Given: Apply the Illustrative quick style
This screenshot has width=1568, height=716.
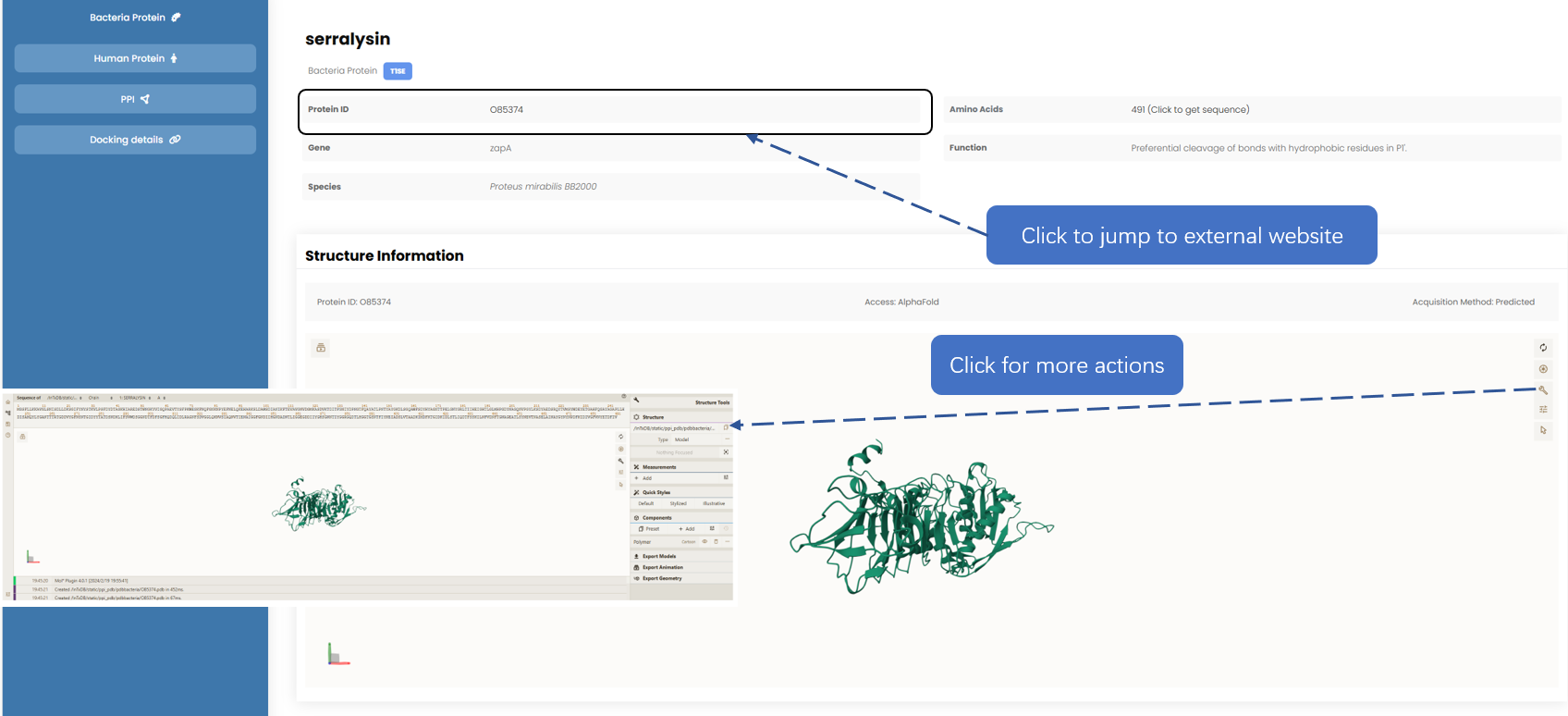Looking at the screenshot, I should coord(714,504).
